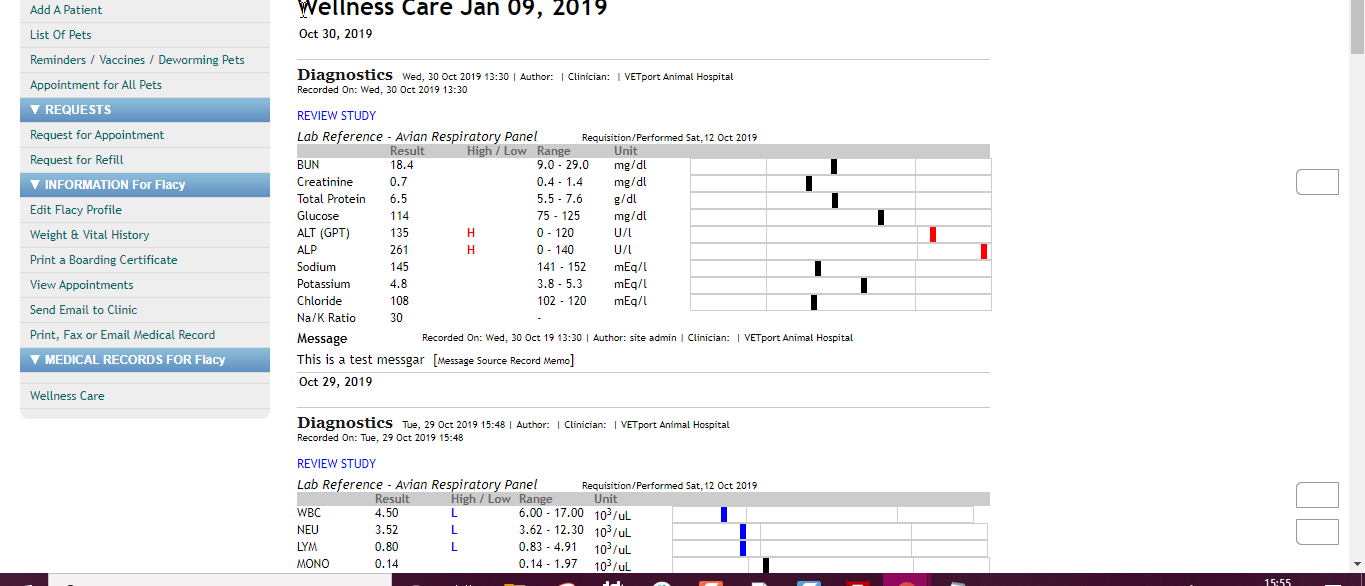Select ALP result value 261

point(399,250)
